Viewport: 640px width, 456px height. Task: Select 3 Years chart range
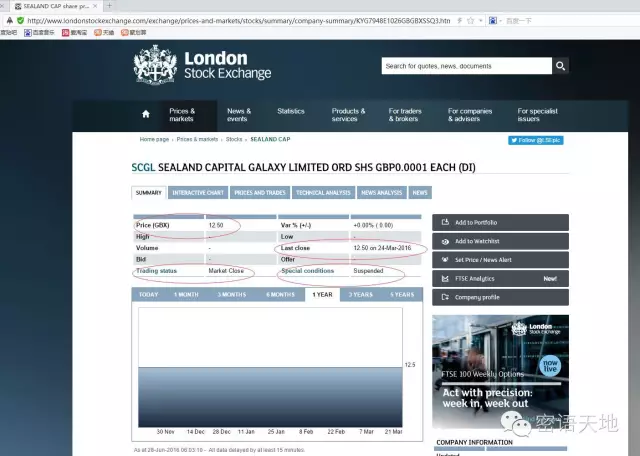click(x=361, y=294)
